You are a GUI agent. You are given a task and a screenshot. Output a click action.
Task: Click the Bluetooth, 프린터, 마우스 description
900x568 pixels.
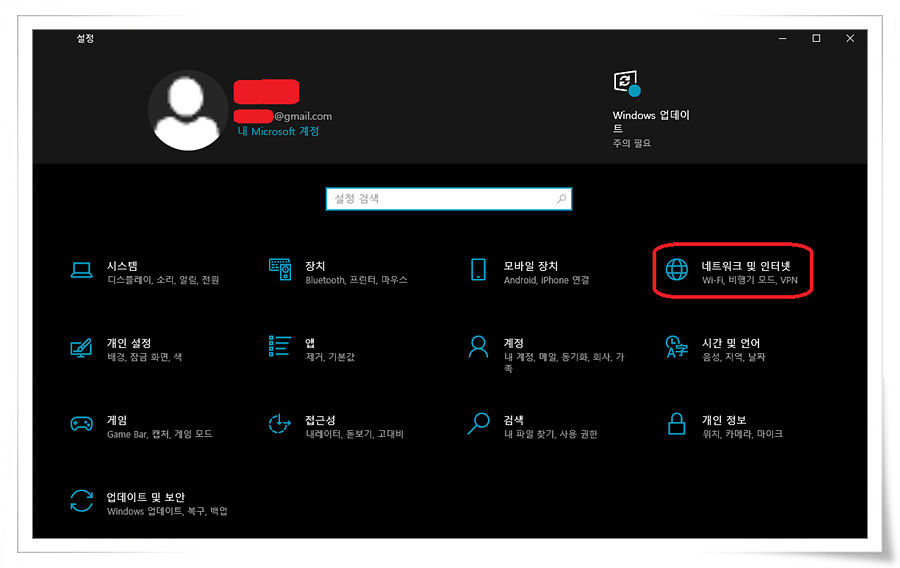click(356, 280)
